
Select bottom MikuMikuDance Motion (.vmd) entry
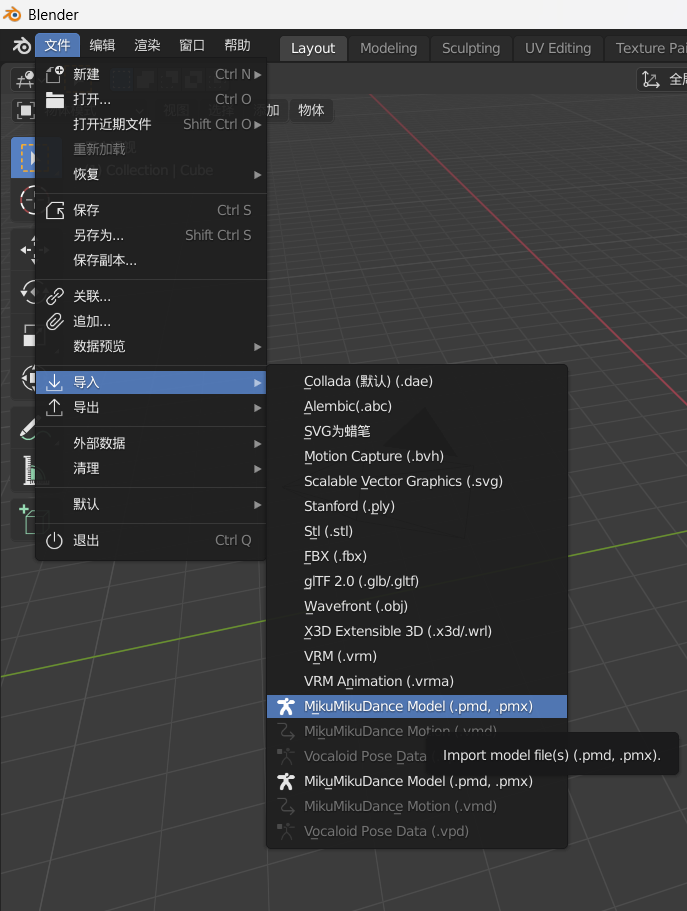[417, 806]
